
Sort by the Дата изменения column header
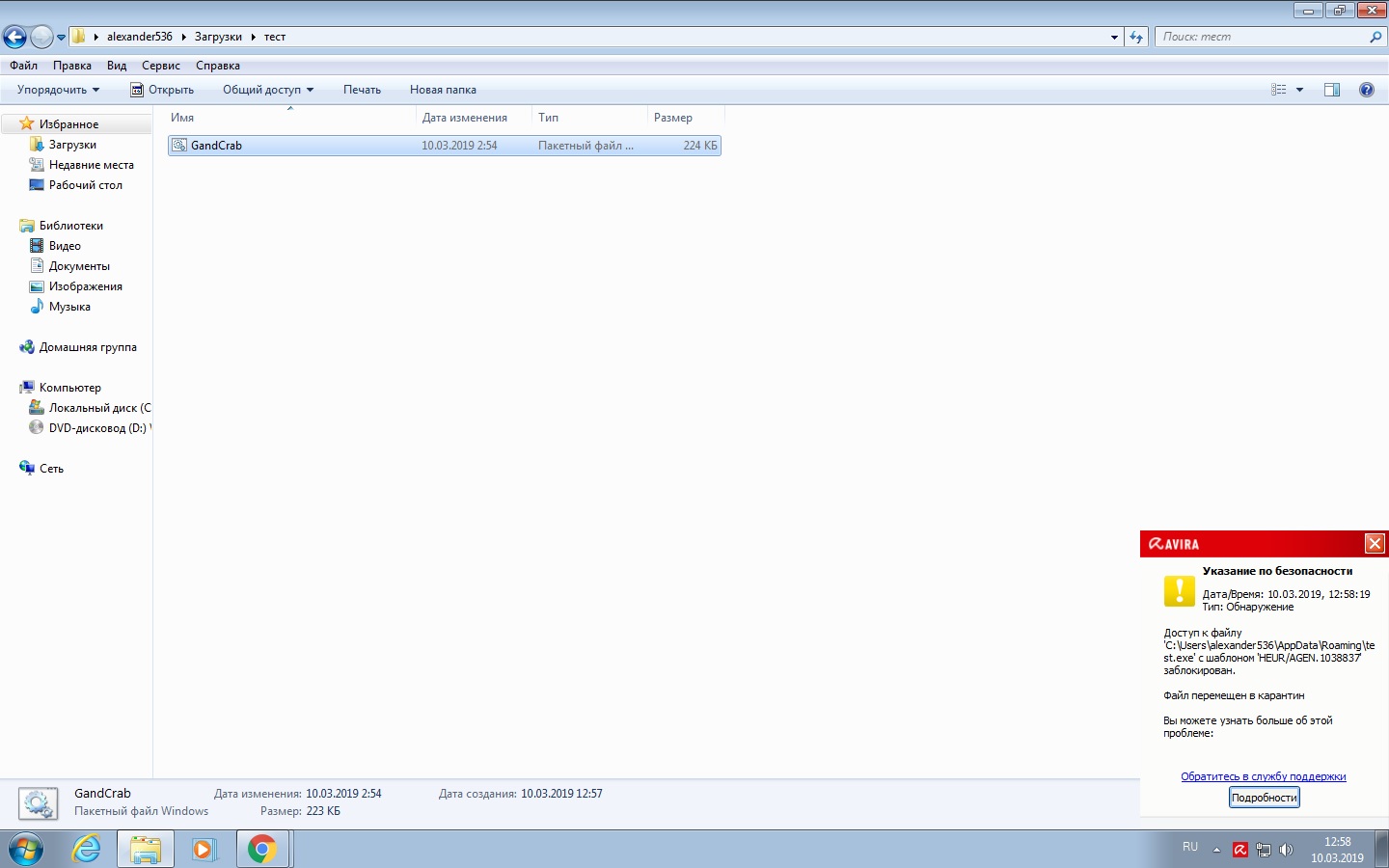tap(474, 118)
